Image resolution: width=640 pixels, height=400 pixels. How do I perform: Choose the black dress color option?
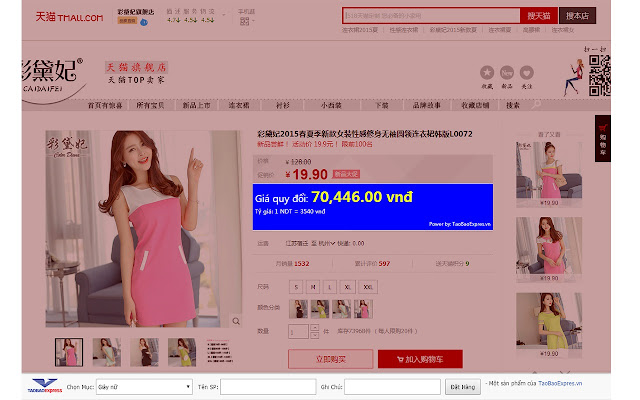298,309
